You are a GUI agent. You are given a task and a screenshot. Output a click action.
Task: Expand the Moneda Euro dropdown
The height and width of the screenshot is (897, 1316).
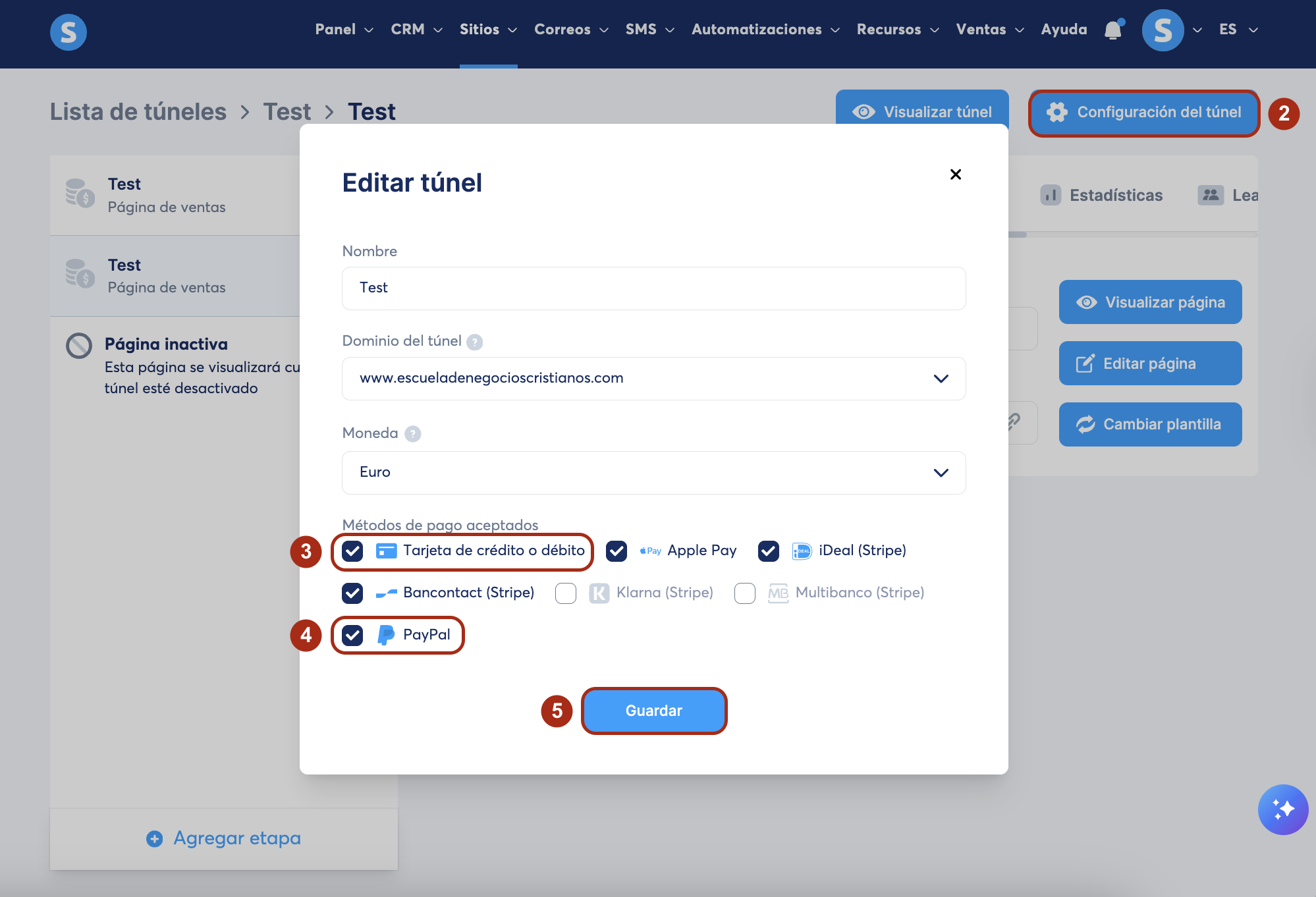coord(653,472)
